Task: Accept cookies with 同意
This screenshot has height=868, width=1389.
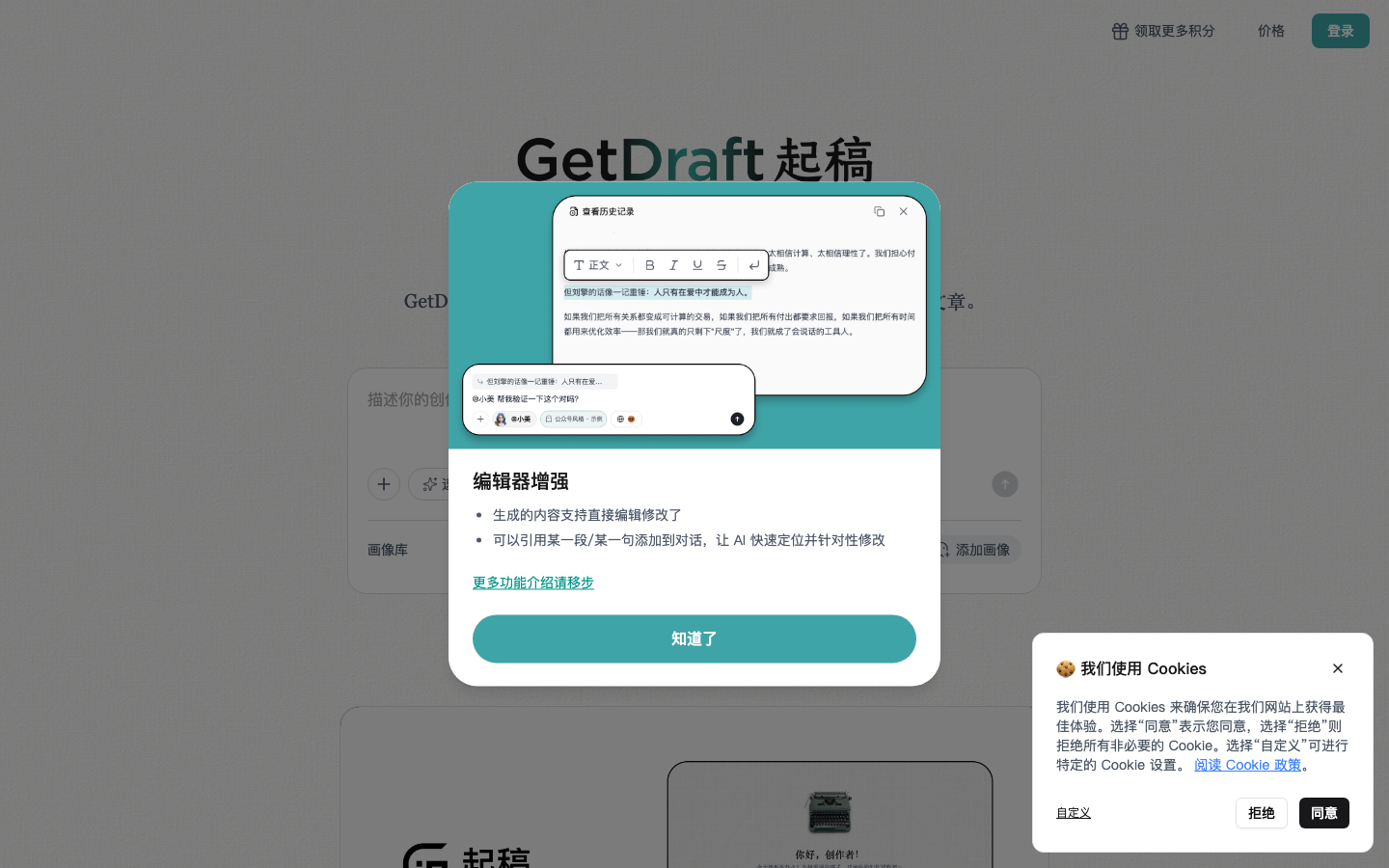Action: point(1323,813)
